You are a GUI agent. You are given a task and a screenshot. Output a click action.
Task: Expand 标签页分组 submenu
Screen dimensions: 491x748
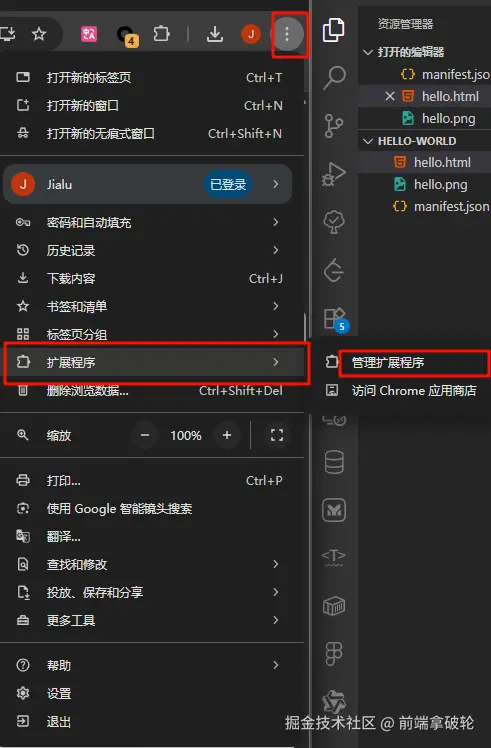[x=276, y=334]
